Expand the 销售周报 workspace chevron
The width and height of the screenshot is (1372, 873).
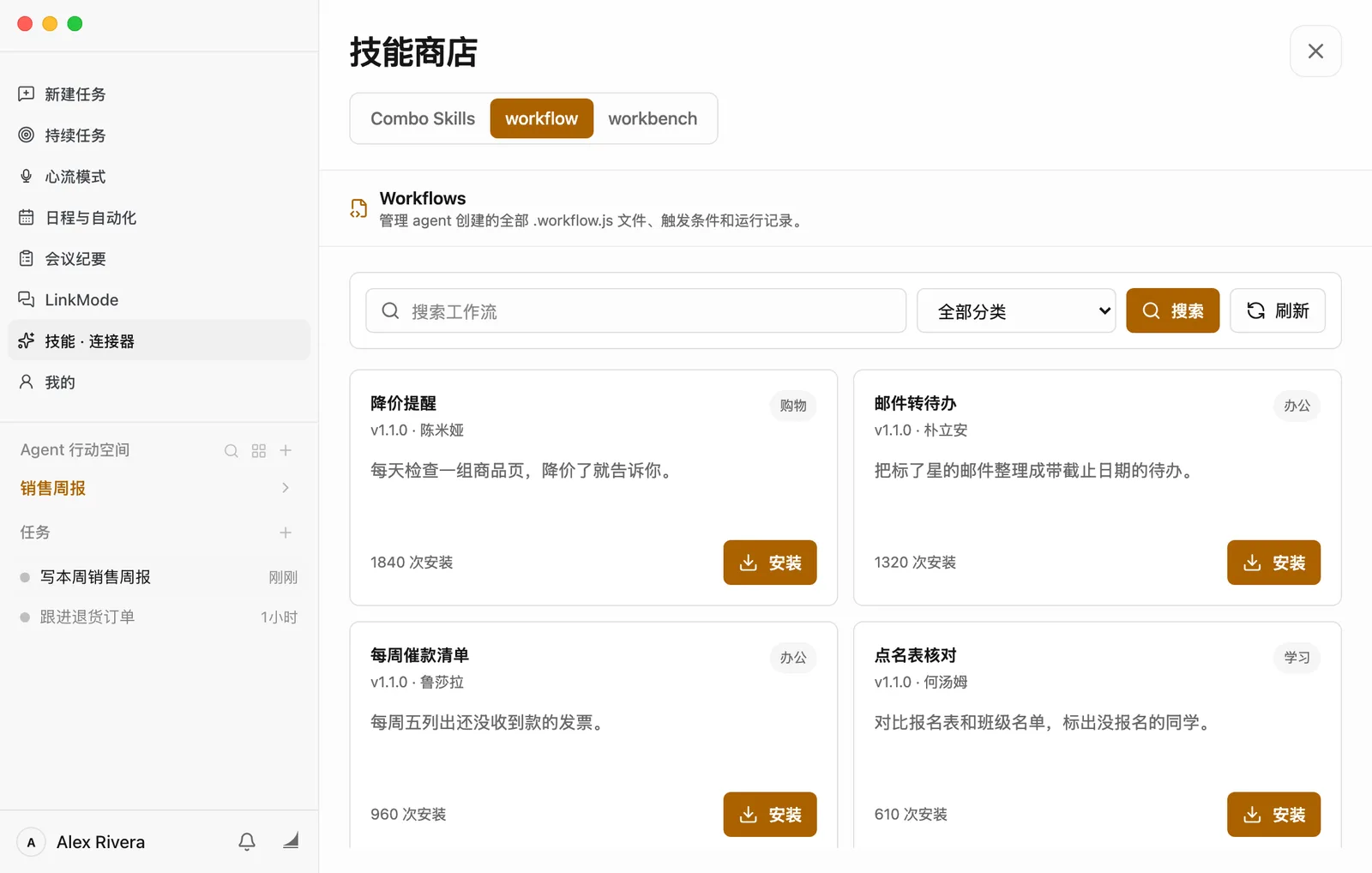(x=286, y=488)
